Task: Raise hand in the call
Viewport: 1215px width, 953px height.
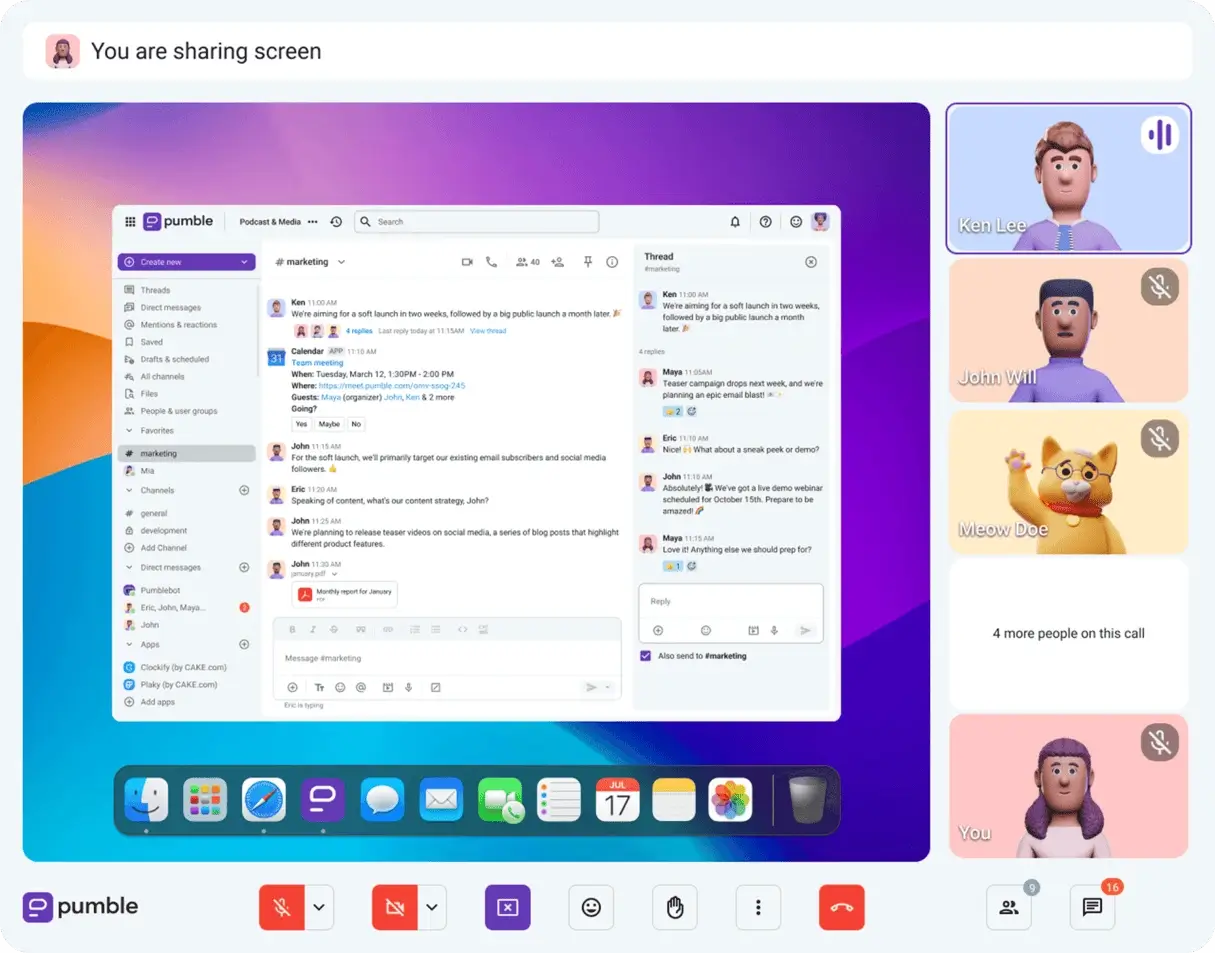Action: [x=675, y=908]
